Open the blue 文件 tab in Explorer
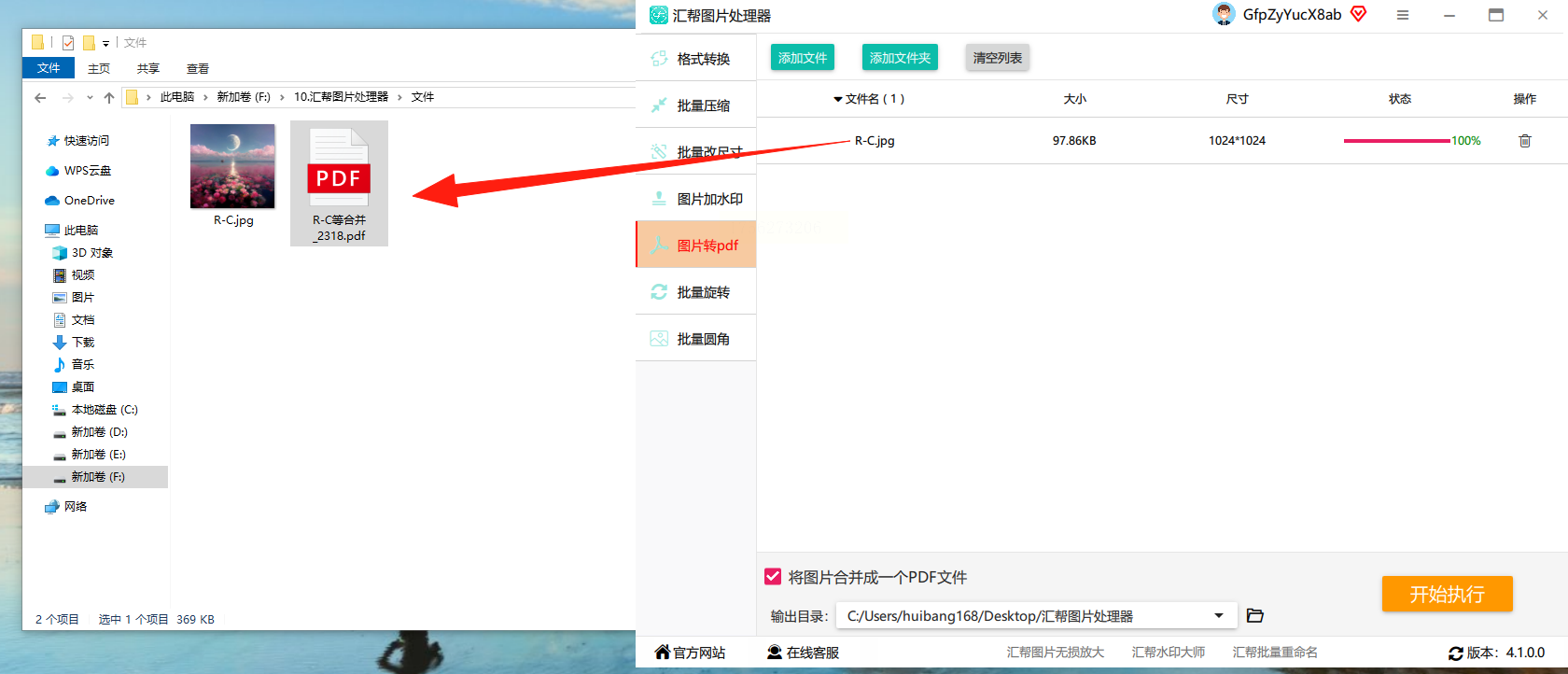Image resolution: width=1568 pixels, height=674 pixels. [x=49, y=68]
